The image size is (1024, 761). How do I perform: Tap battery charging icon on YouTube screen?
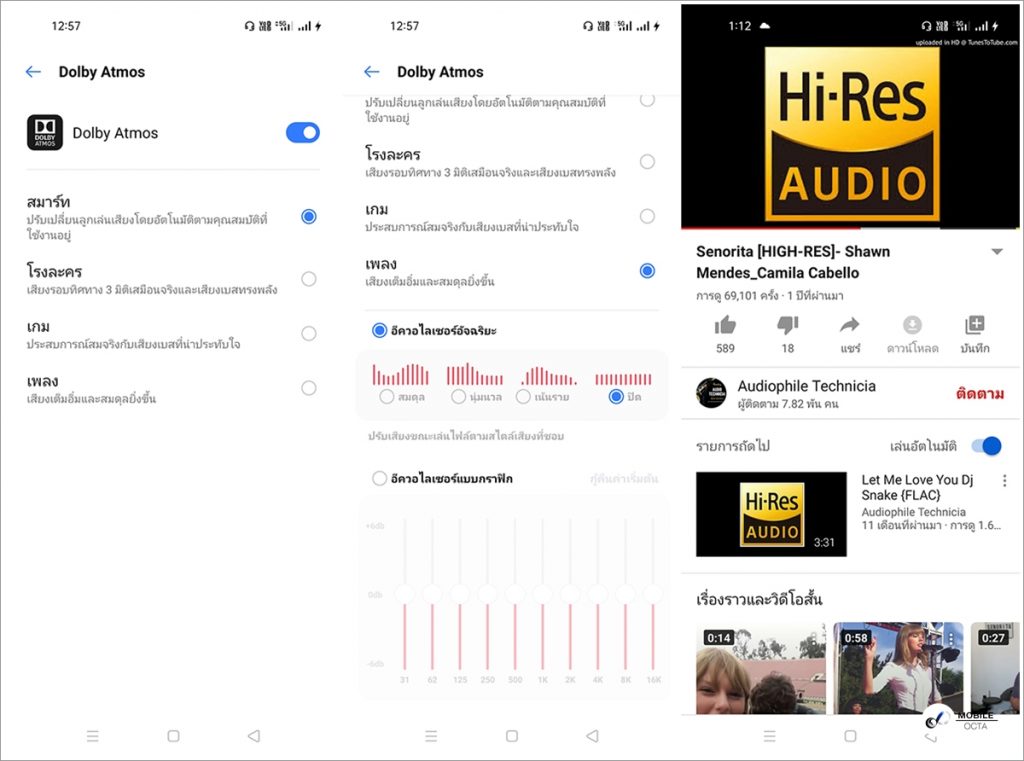coord(995,26)
